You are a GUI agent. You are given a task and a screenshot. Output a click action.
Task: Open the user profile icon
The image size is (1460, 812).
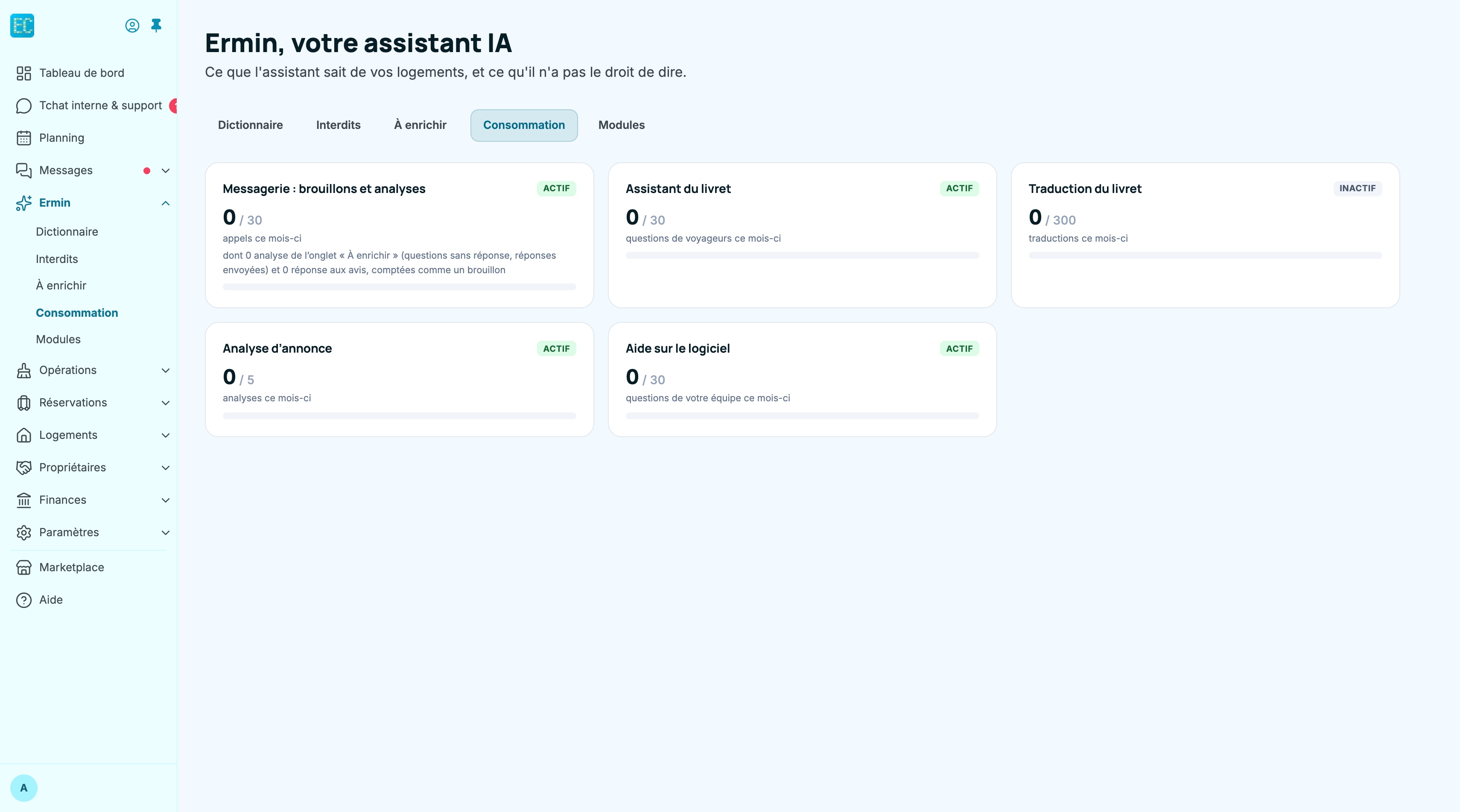click(132, 26)
